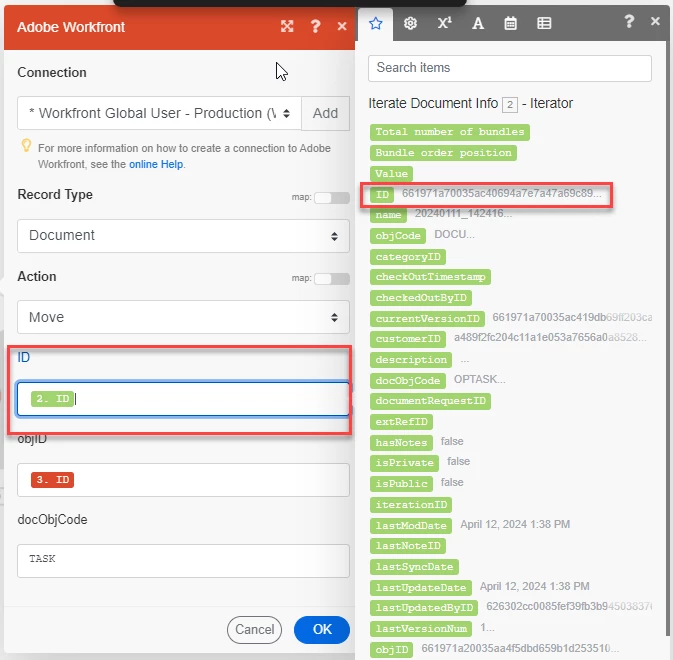Open the Record Type Document dropdown
The height and width of the screenshot is (660, 673).
pos(183,236)
